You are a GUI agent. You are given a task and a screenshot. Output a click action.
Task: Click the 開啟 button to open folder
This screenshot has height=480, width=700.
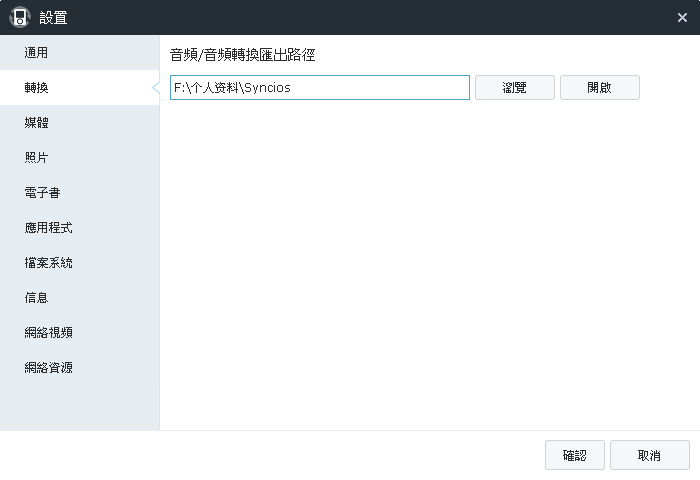point(599,88)
